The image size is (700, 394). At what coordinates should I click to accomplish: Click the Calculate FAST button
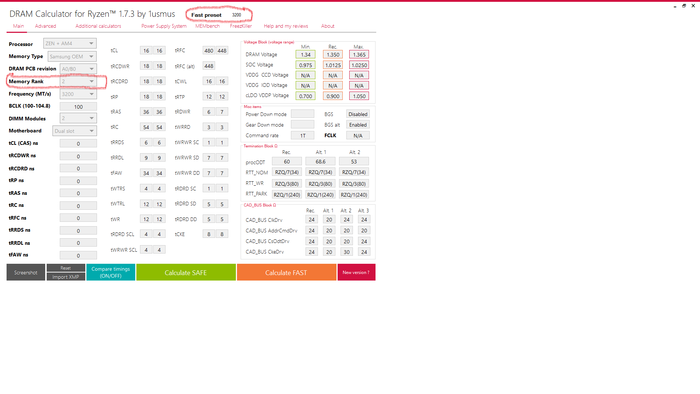tap(286, 272)
